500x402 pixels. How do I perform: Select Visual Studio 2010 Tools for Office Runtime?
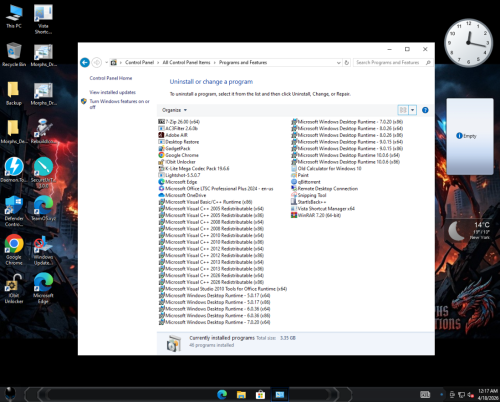coord(223,289)
